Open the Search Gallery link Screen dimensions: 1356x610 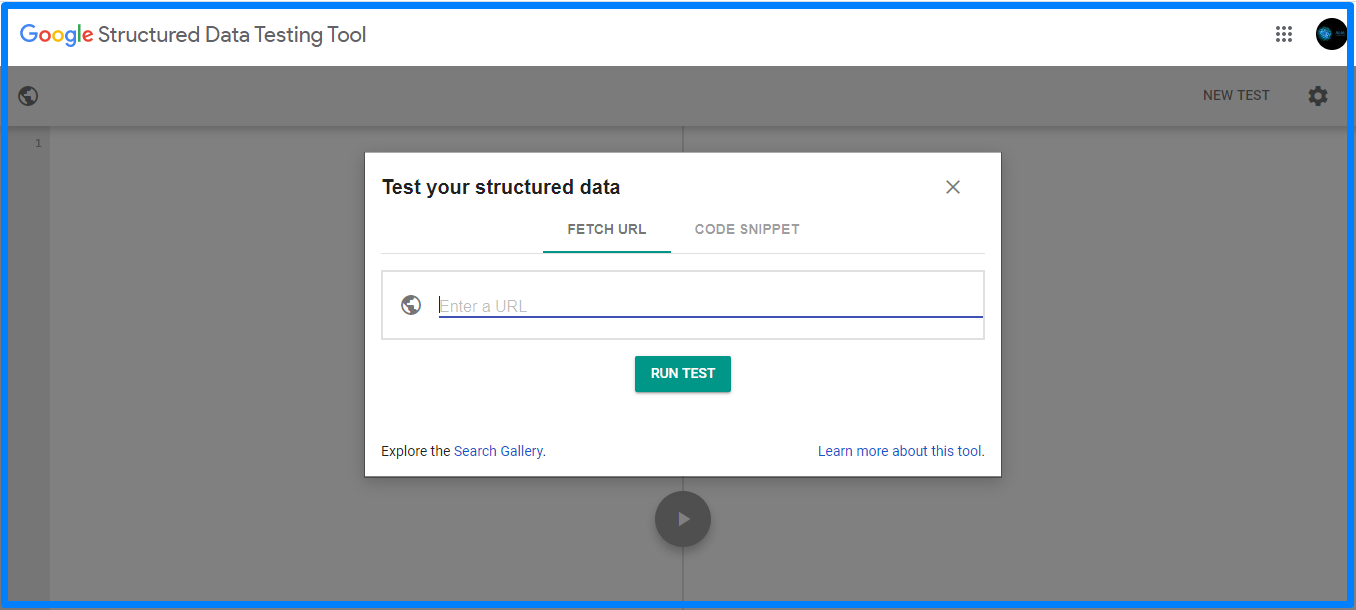[498, 451]
